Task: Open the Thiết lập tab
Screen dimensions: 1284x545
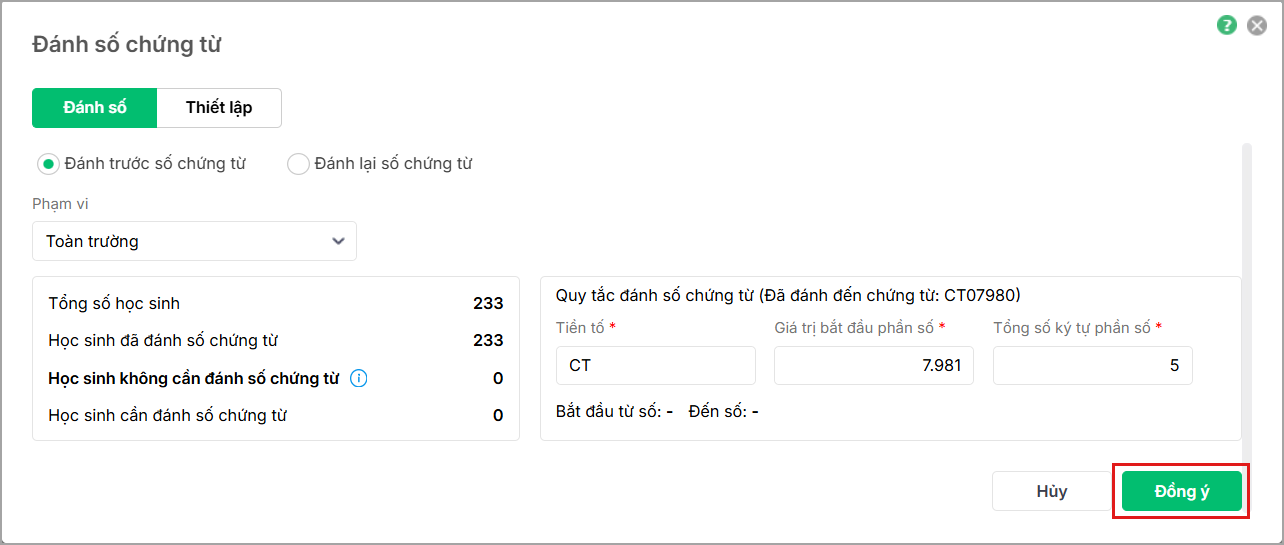Action: tap(219, 108)
